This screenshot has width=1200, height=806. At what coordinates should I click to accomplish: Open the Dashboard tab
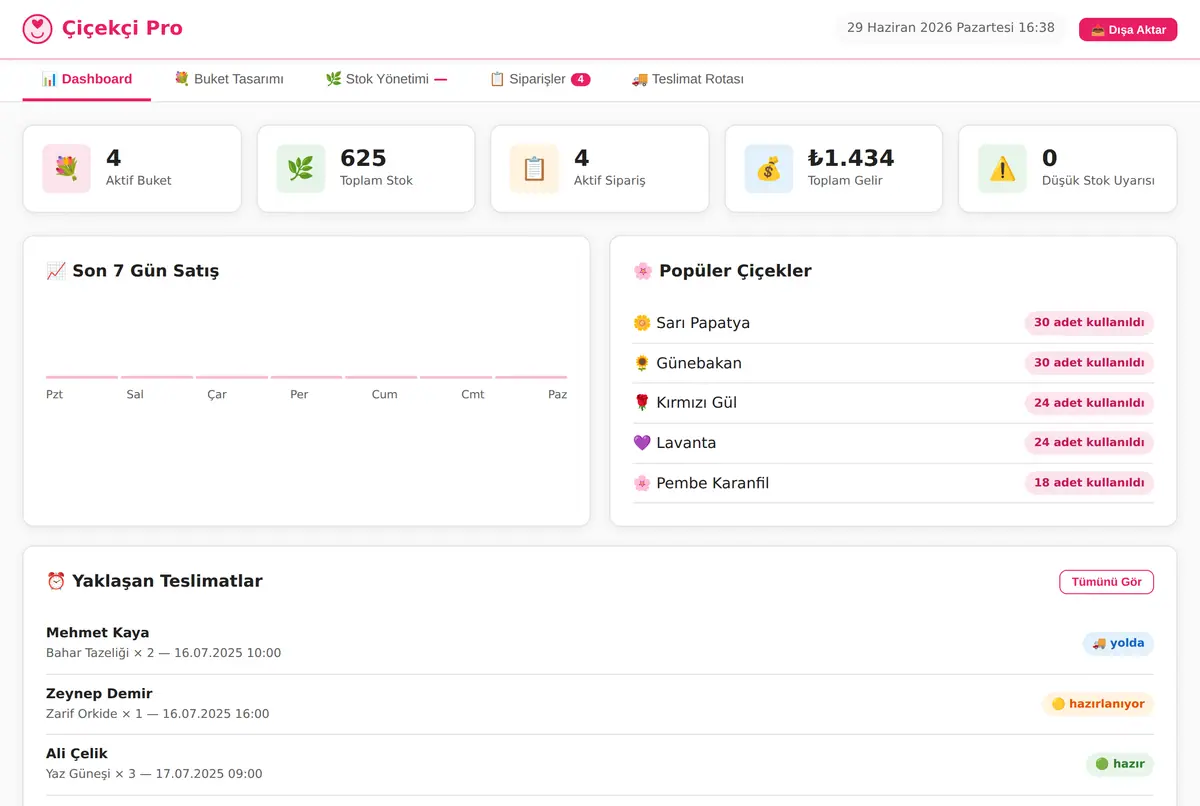click(x=87, y=79)
